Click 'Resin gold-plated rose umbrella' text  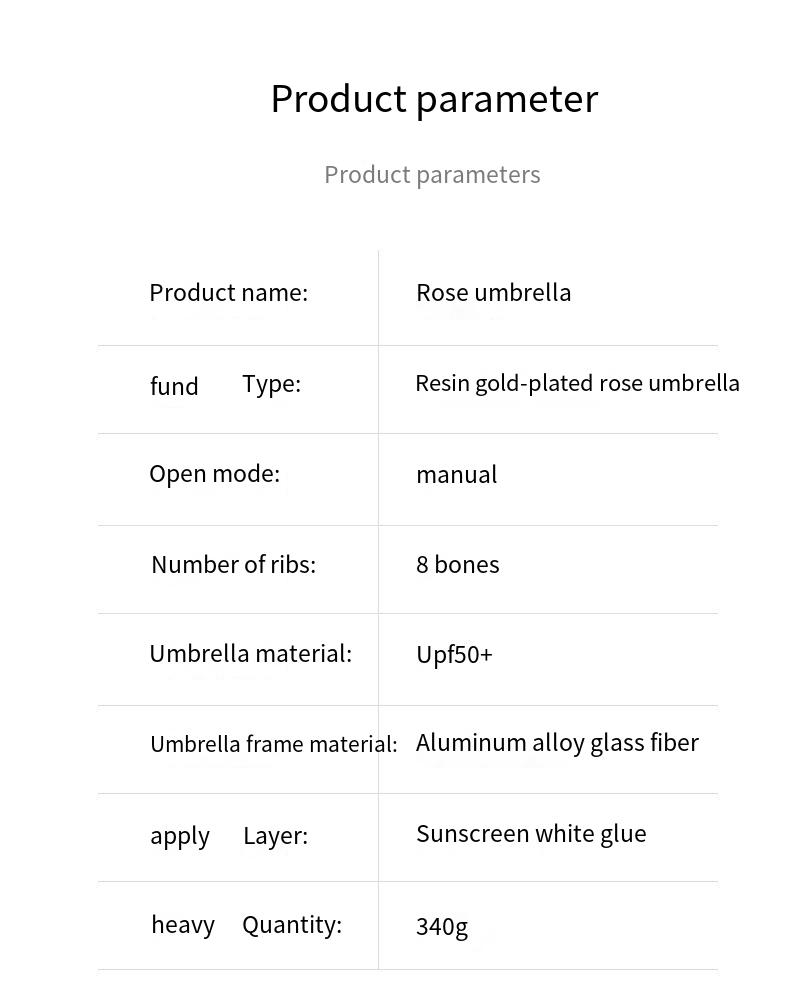click(x=577, y=384)
